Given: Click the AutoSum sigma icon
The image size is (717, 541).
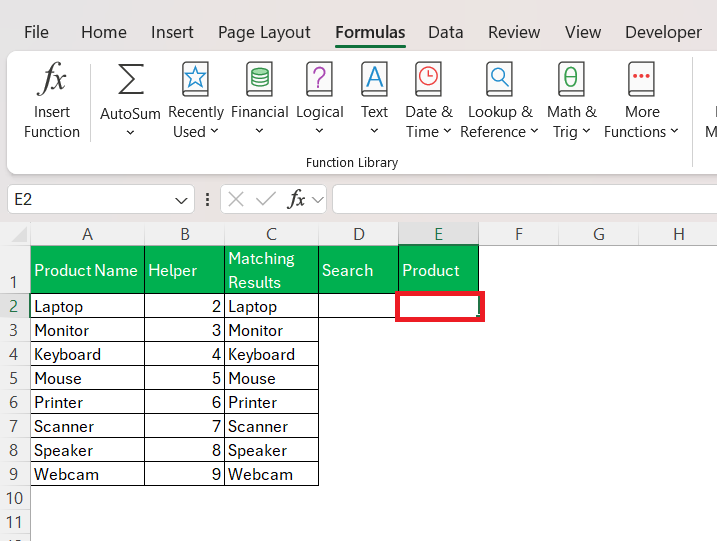Looking at the screenshot, I should [x=131, y=79].
